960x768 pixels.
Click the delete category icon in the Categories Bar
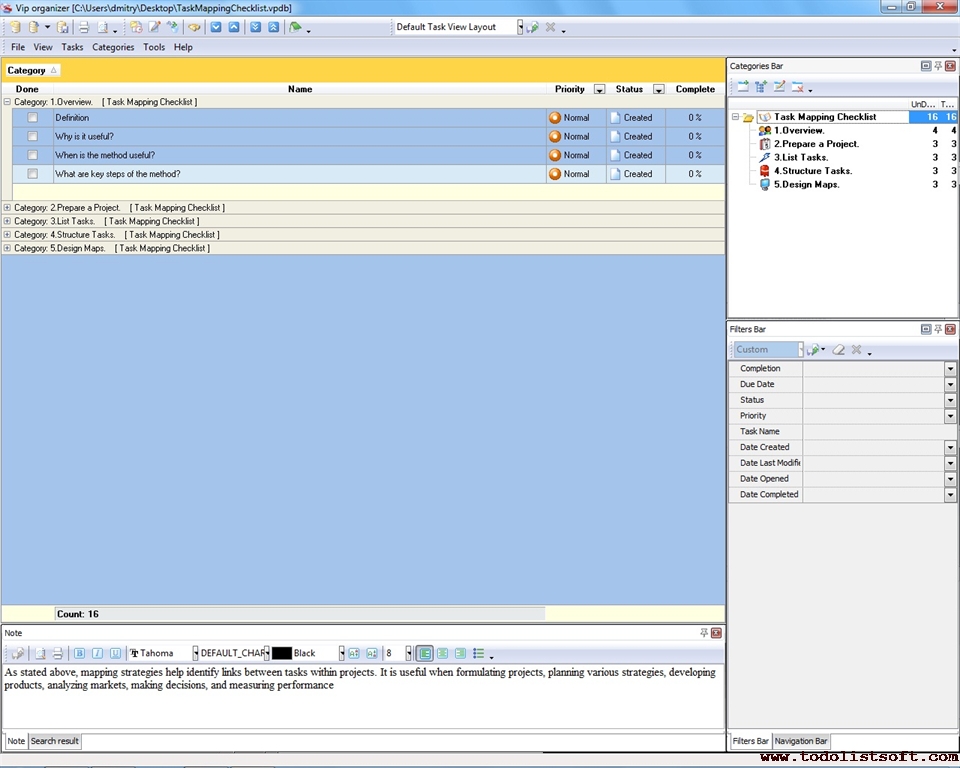coord(798,87)
